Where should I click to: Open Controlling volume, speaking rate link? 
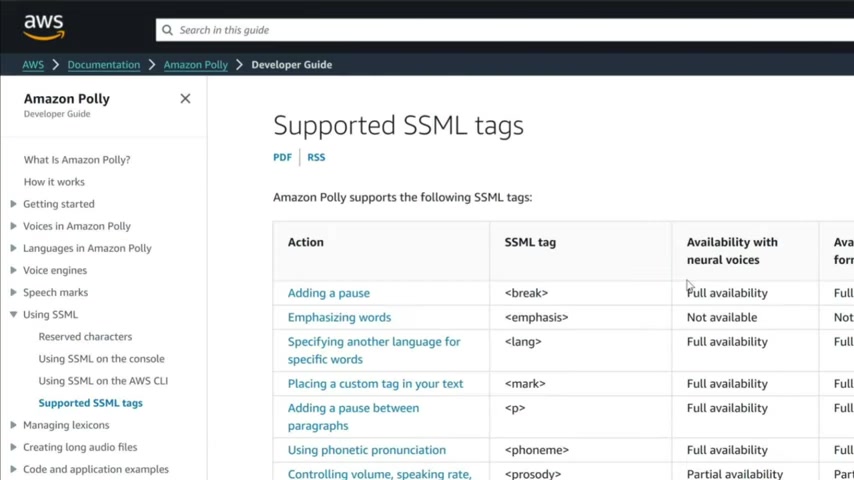[x=380, y=474]
